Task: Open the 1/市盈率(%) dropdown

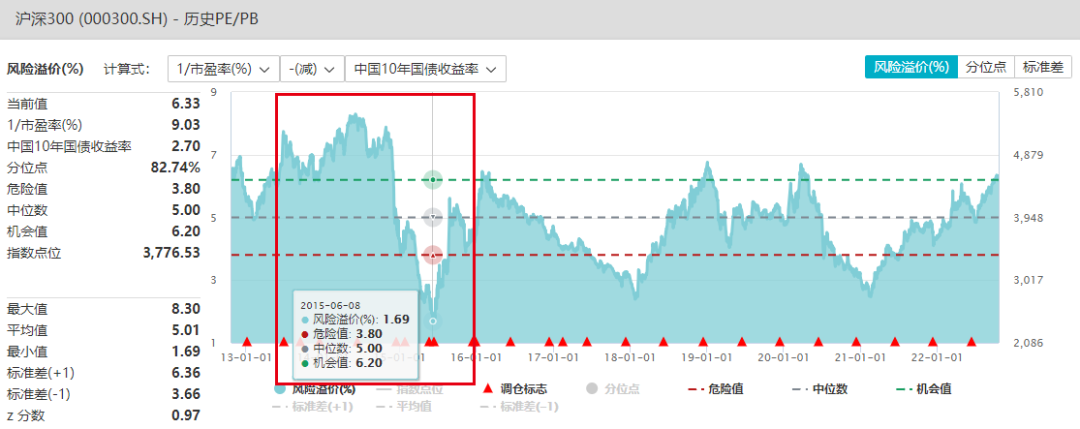Action: (222, 69)
